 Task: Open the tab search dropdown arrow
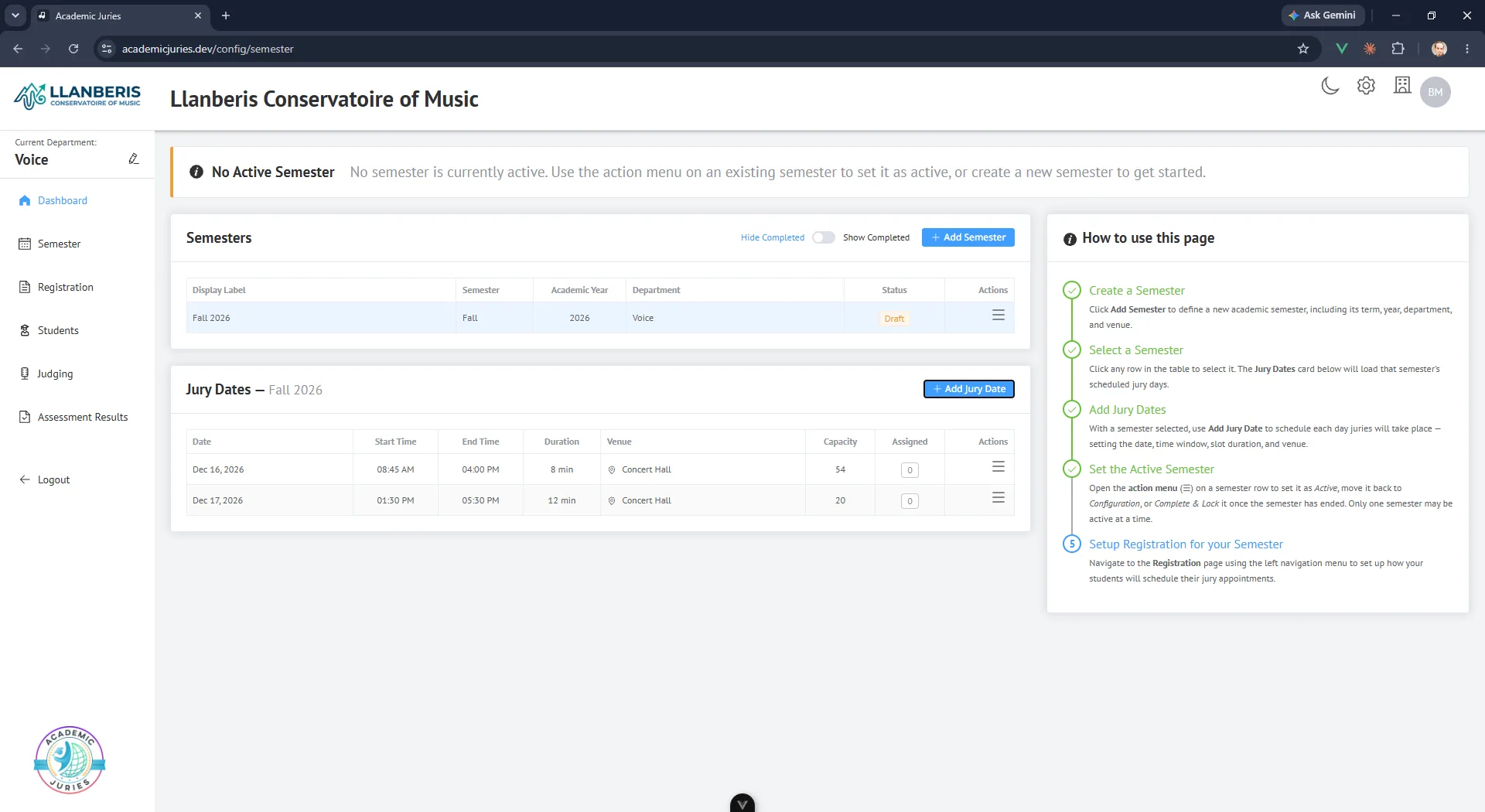point(15,15)
